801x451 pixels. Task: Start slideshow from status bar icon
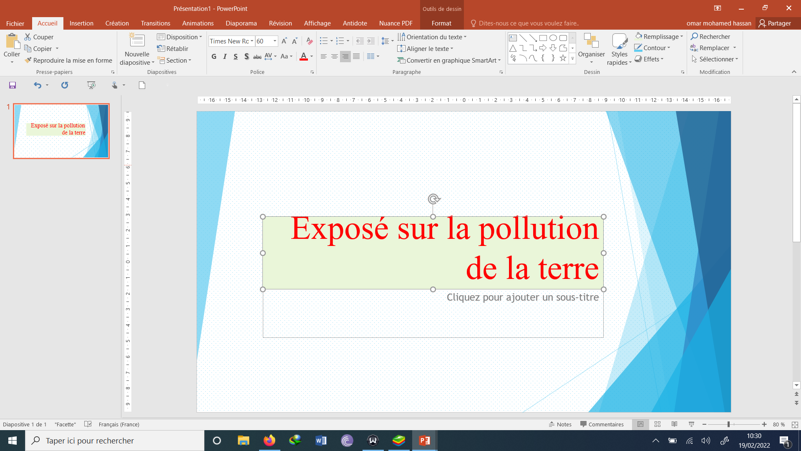pyautogui.click(x=691, y=424)
